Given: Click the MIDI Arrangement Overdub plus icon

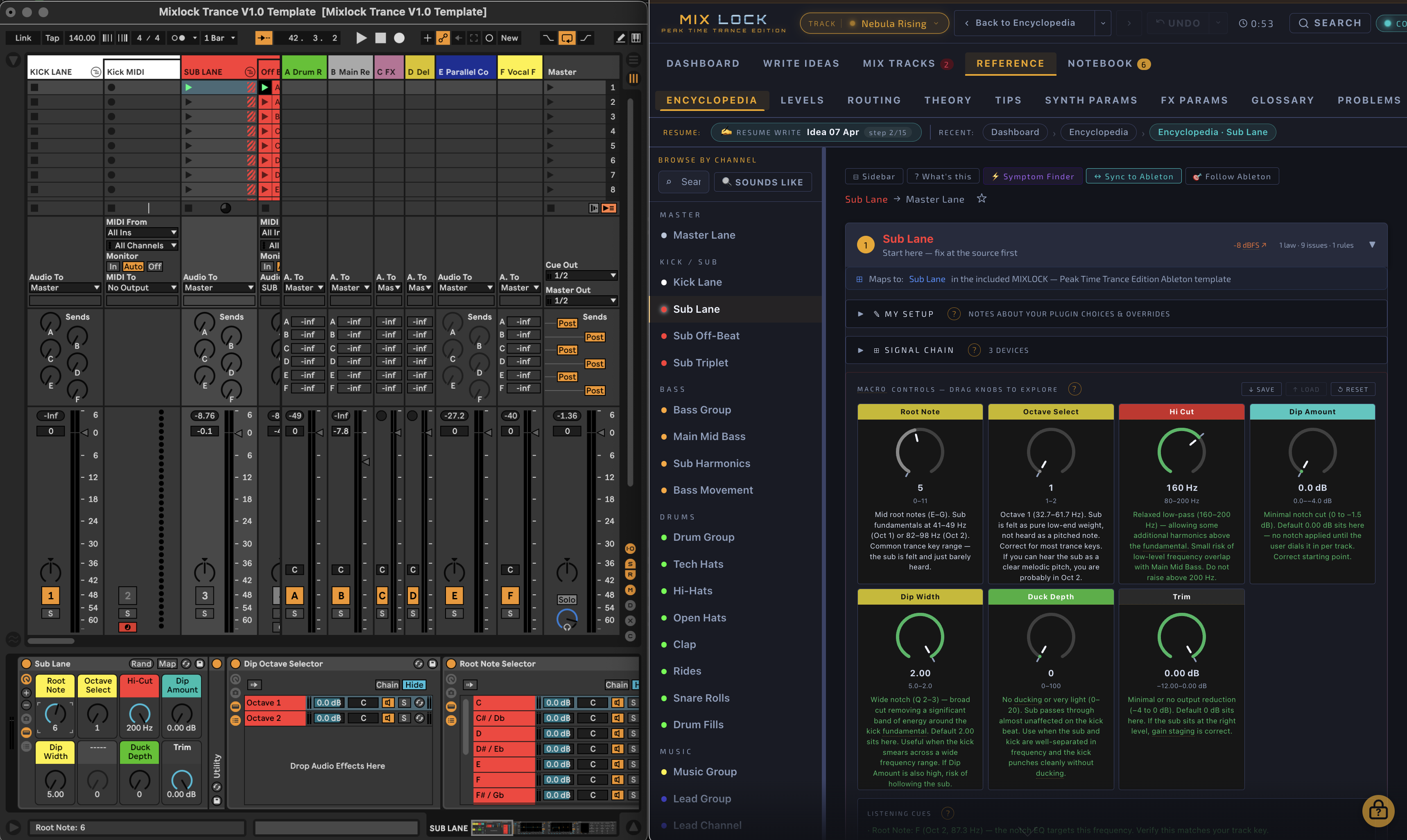Looking at the screenshot, I should pos(428,38).
